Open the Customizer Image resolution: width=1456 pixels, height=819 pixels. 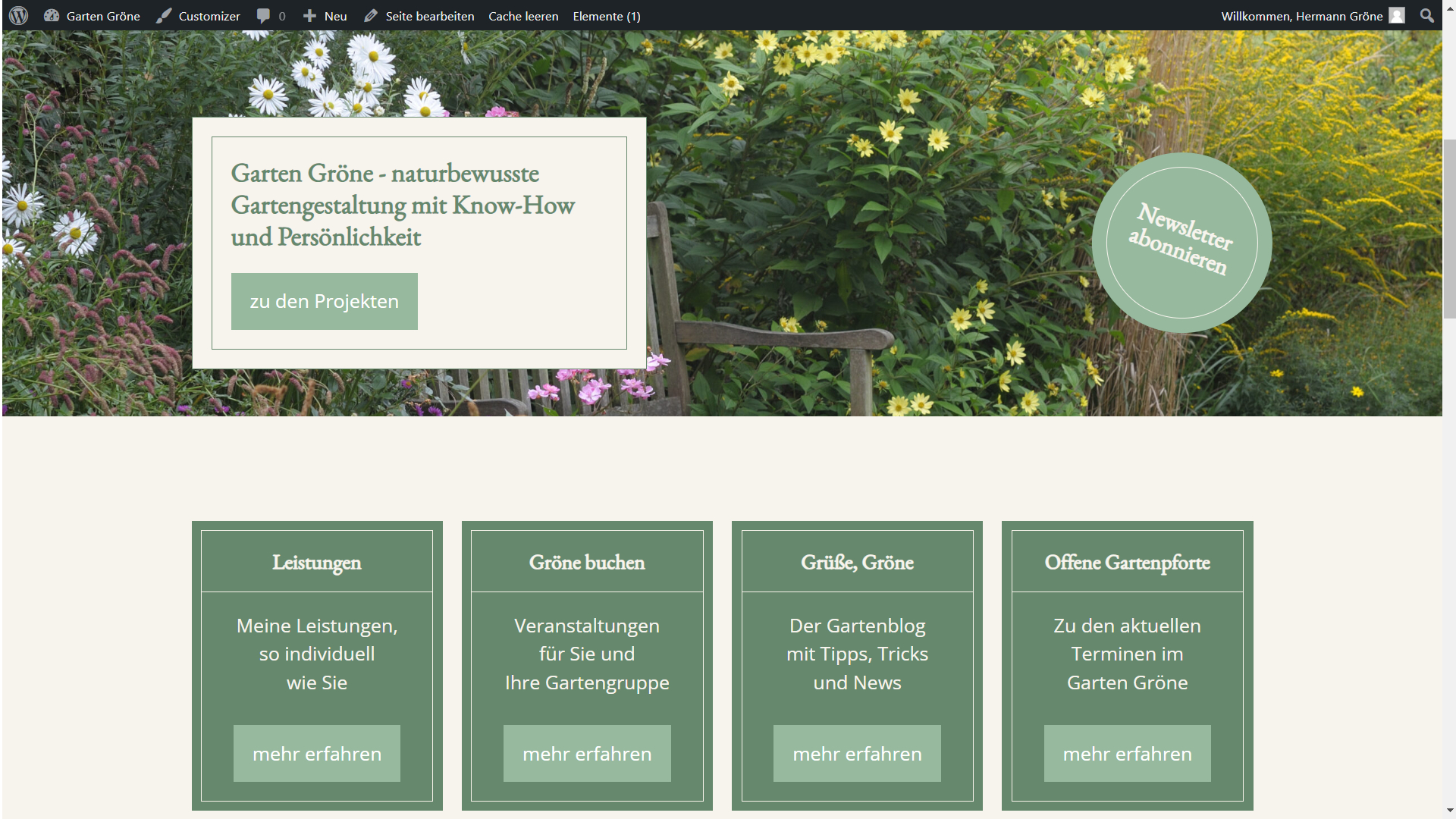coord(198,16)
